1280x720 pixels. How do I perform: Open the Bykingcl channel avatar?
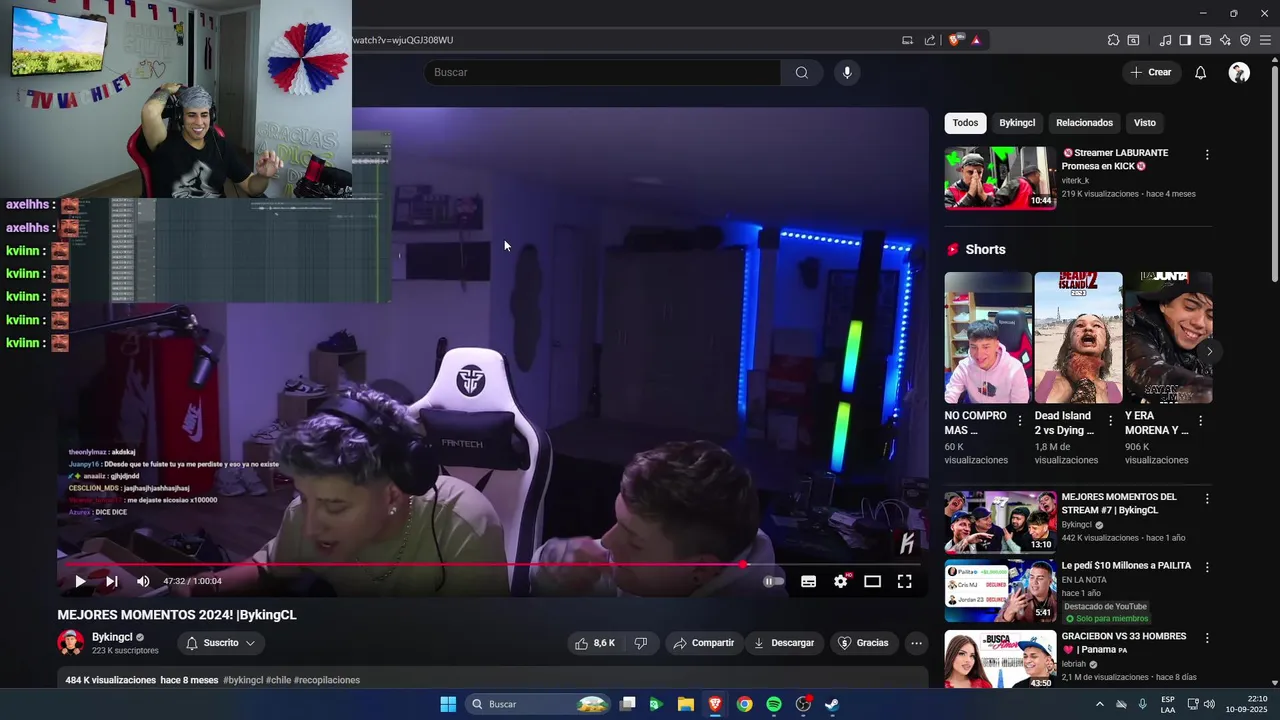click(x=71, y=643)
